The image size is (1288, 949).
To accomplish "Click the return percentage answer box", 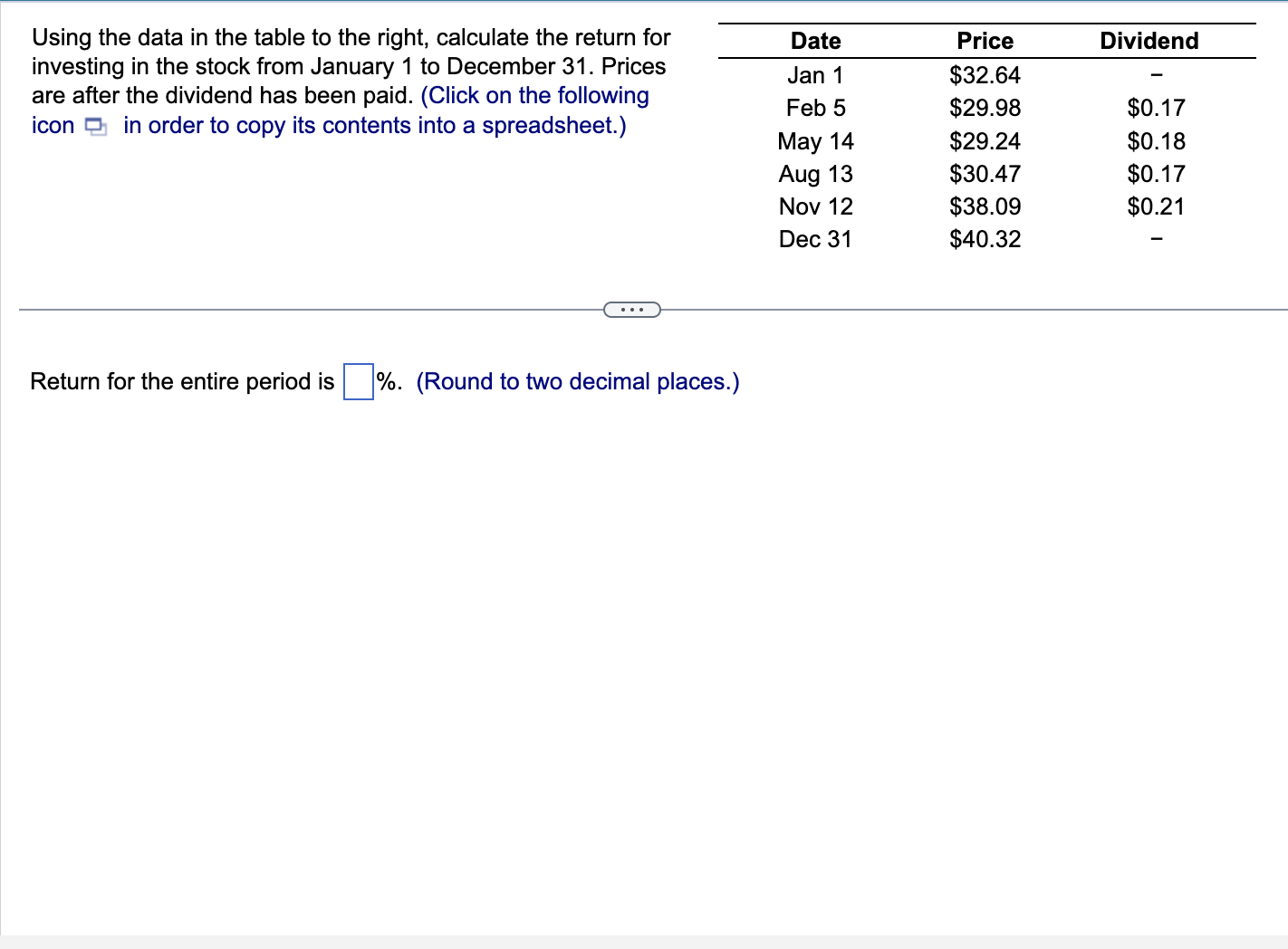I will tap(359, 381).
